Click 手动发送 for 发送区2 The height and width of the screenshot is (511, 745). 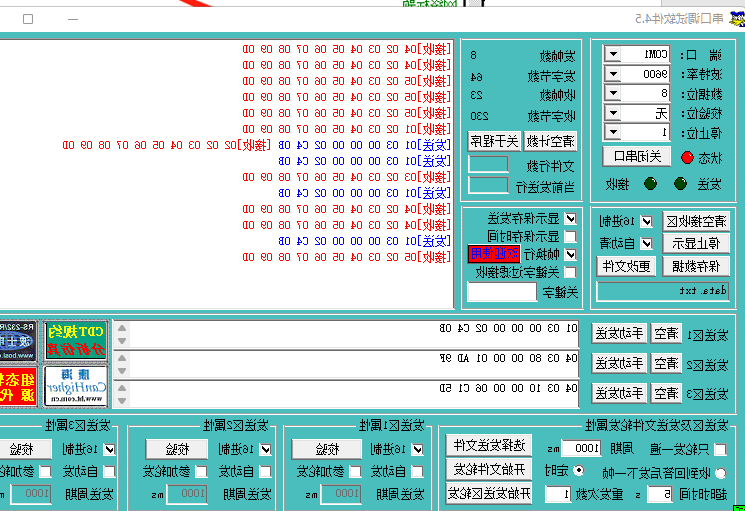point(619,364)
